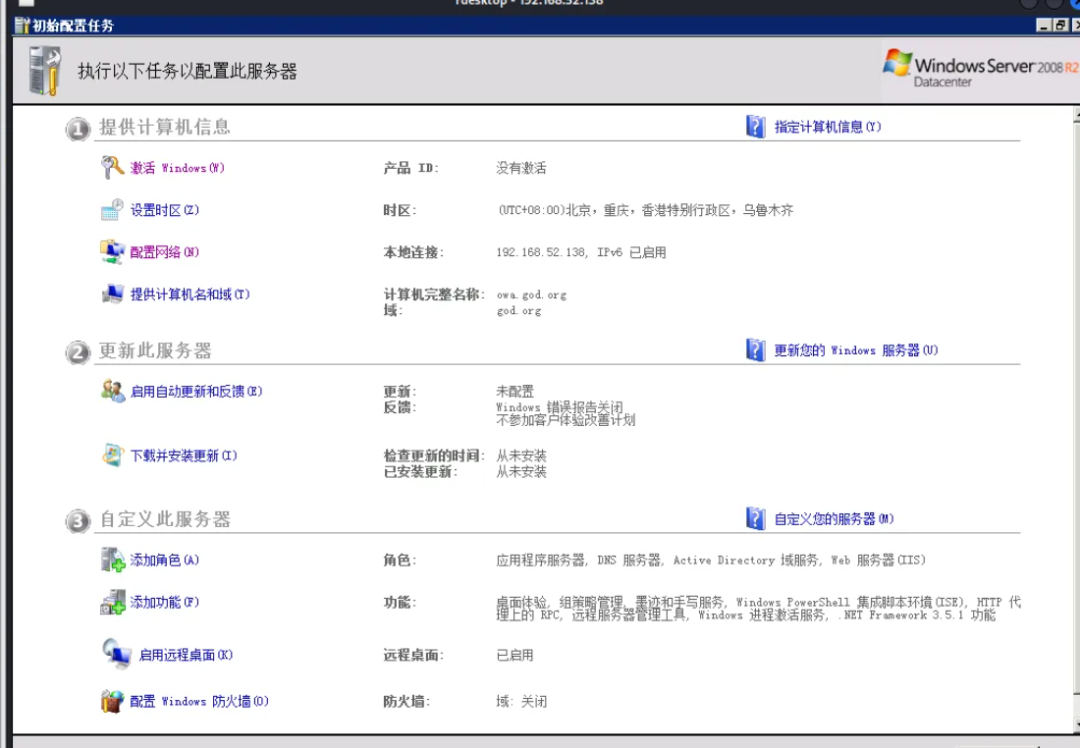Click the 自定义此服务器 section heading
1080x748 pixels.
[x=165, y=519]
